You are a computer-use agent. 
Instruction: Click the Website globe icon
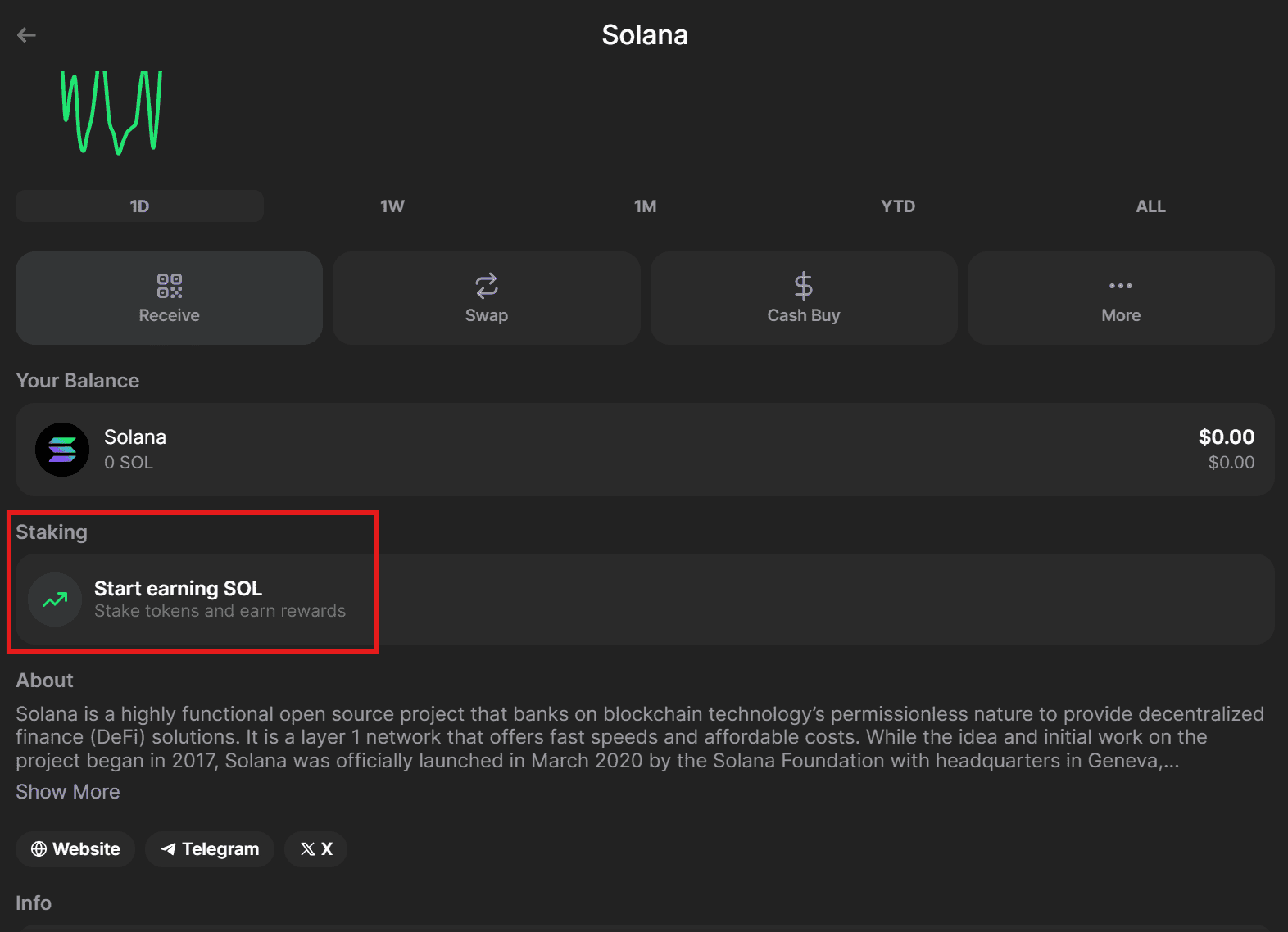click(39, 849)
